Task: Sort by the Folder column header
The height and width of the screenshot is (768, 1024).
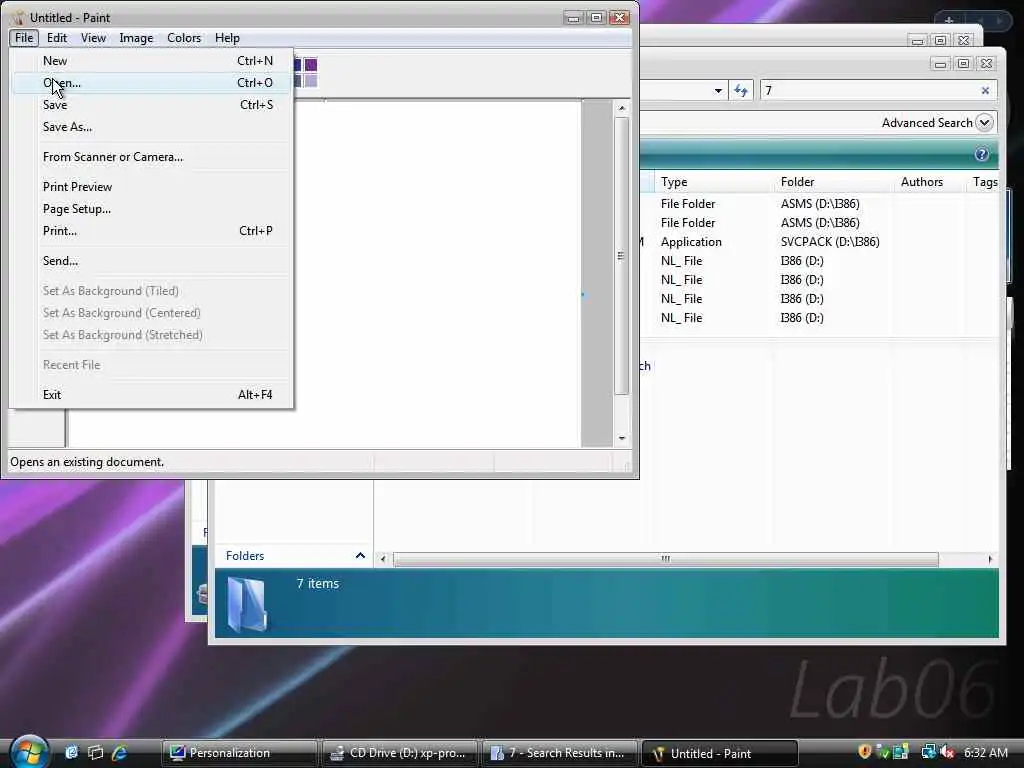Action: (833, 182)
